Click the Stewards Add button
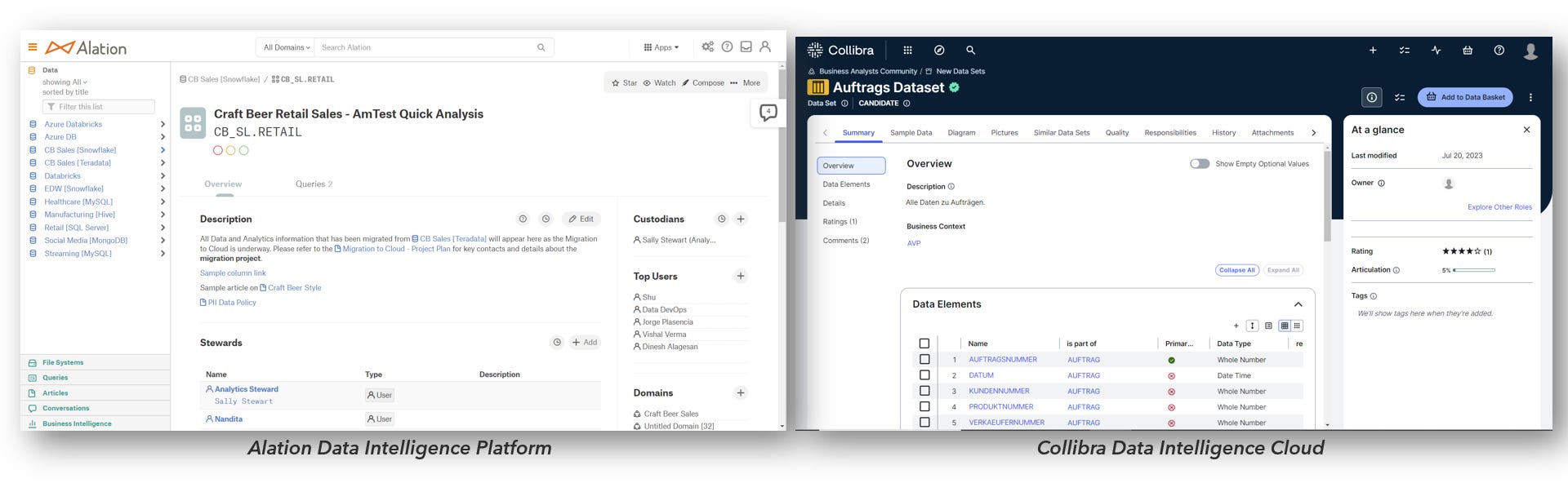 coord(585,343)
